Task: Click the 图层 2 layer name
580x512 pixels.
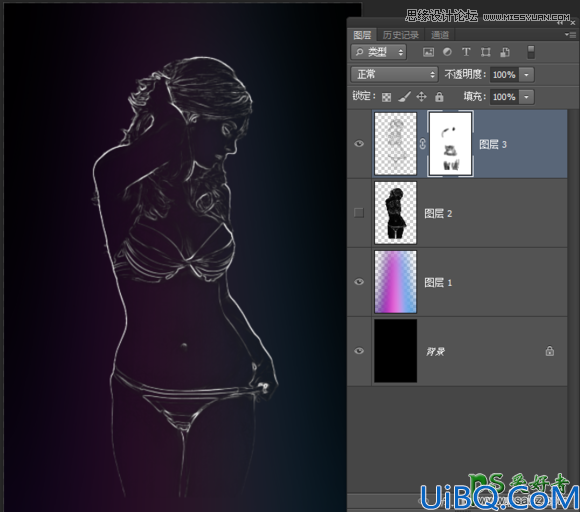Action: click(x=438, y=213)
